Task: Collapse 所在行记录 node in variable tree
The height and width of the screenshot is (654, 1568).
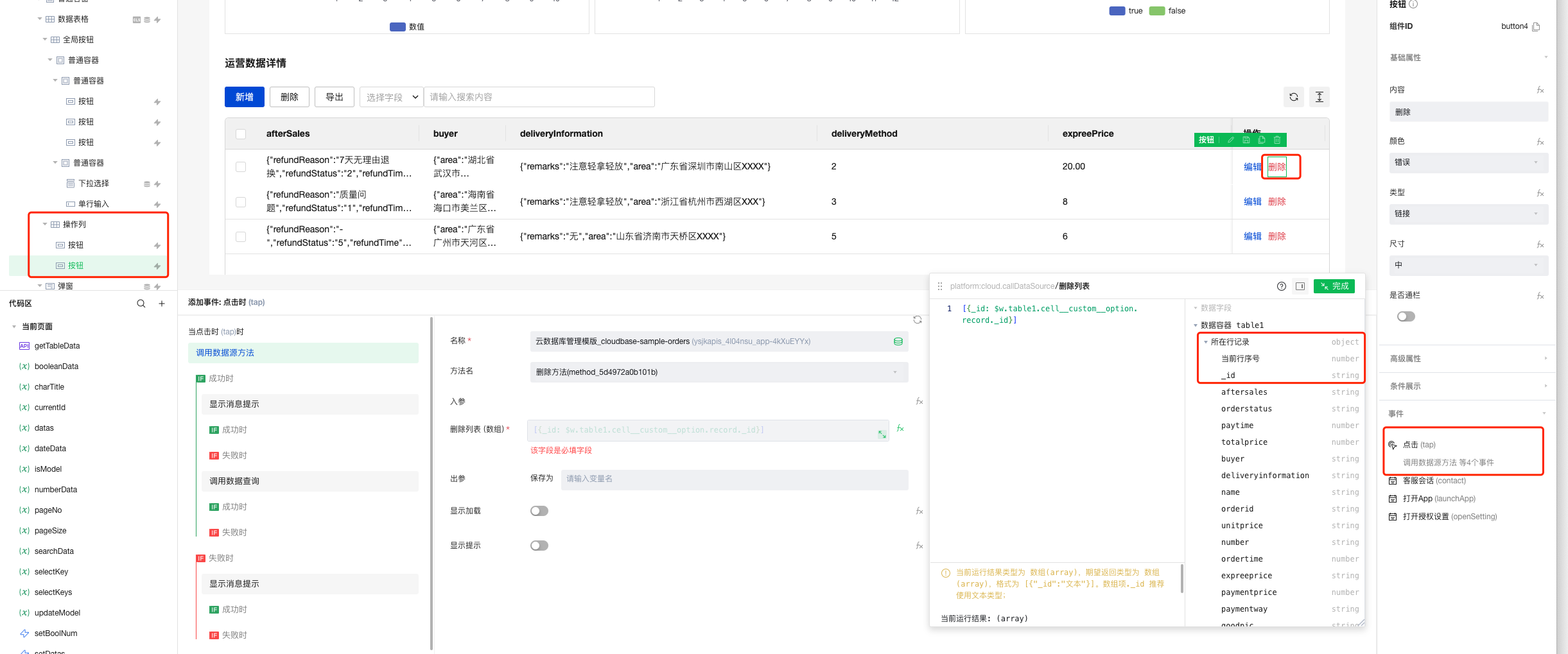Action: tap(1206, 342)
